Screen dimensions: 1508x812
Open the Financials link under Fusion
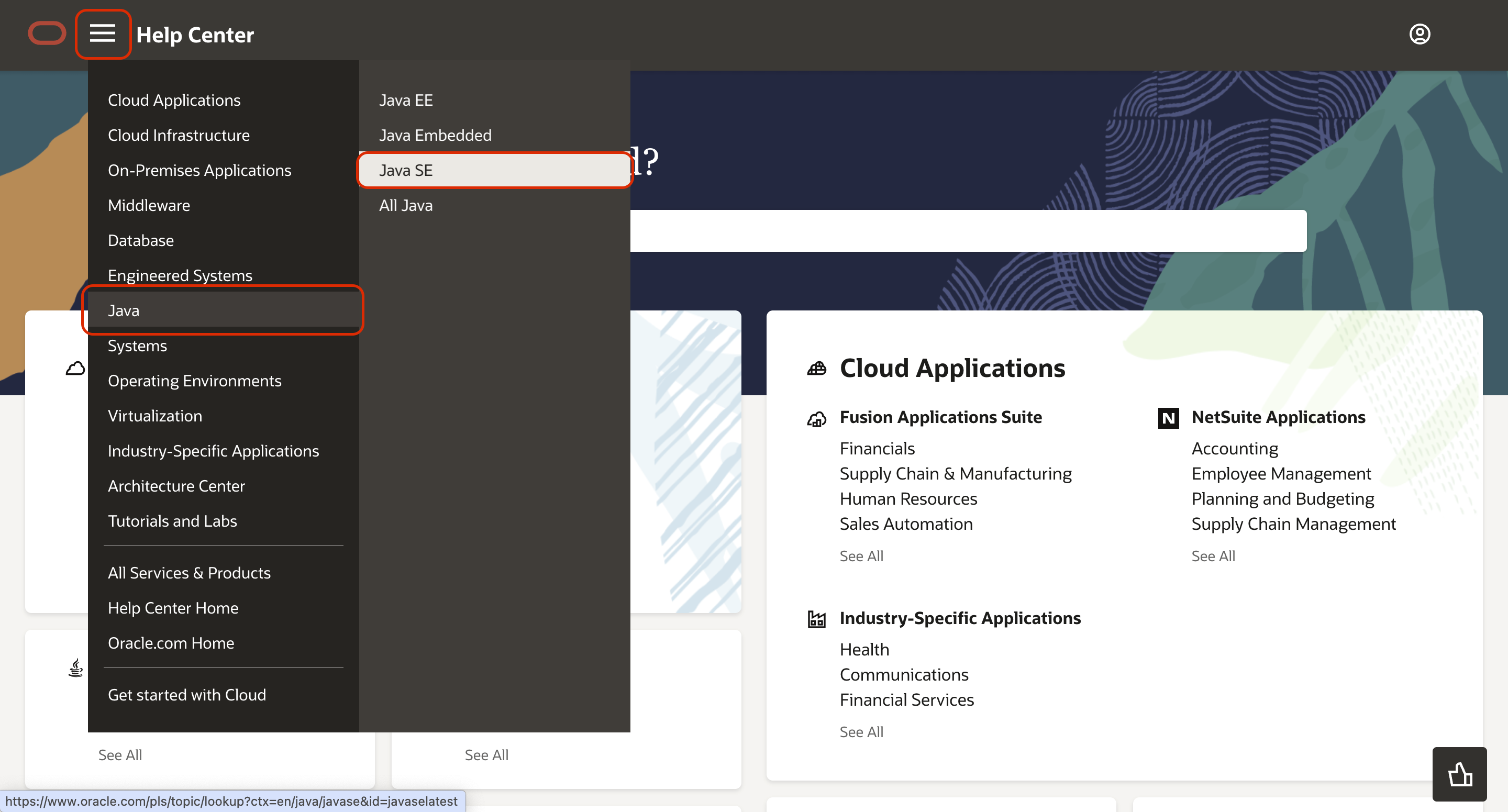click(x=877, y=449)
